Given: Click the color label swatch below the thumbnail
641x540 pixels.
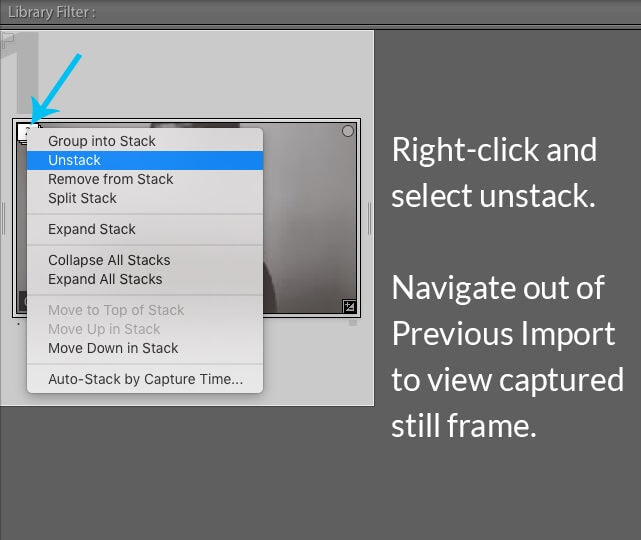Looking at the screenshot, I should (353, 323).
